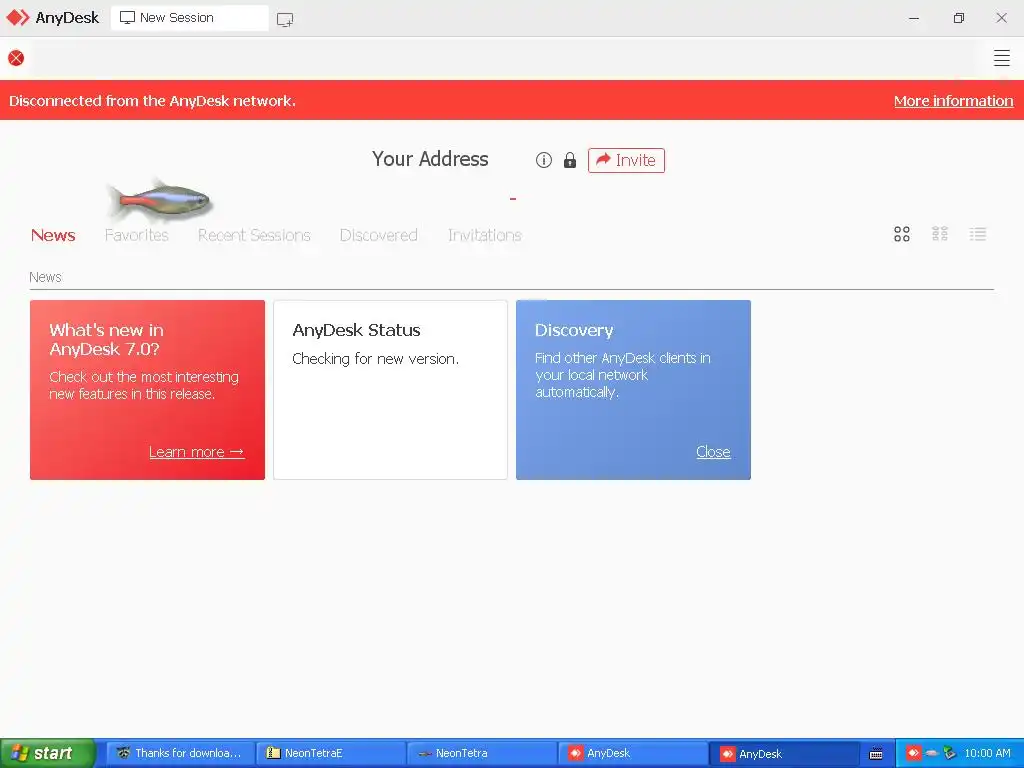
Task: Switch to the Recent Sessions tab
Action: (254, 235)
